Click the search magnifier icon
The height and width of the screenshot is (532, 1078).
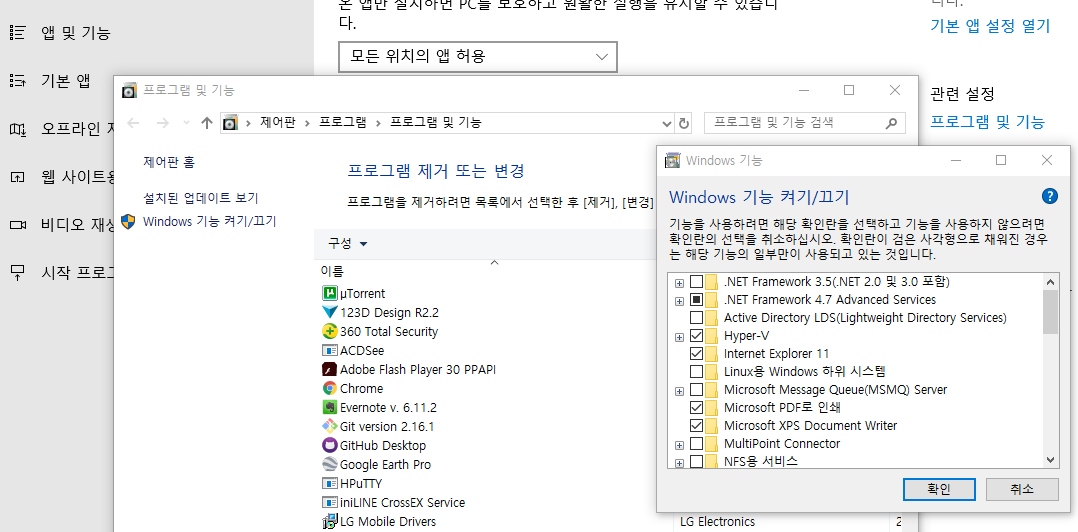(892, 123)
